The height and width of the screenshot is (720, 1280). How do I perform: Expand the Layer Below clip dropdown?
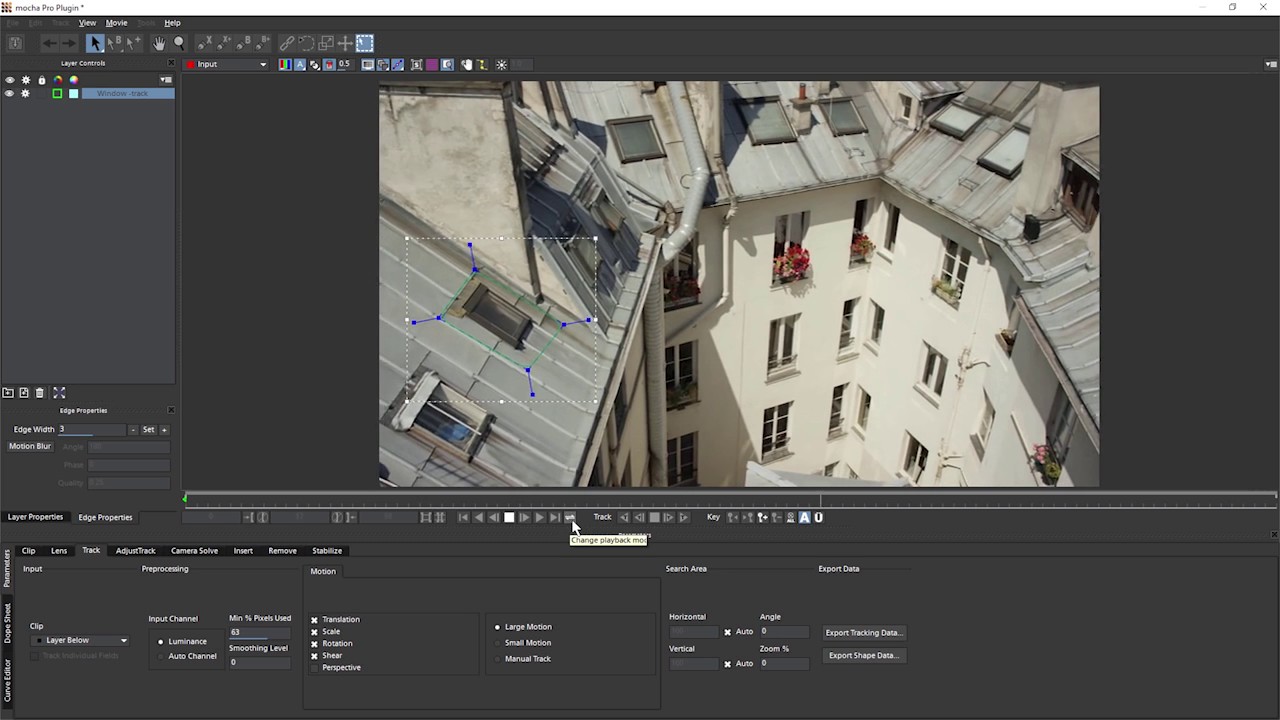(85, 640)
